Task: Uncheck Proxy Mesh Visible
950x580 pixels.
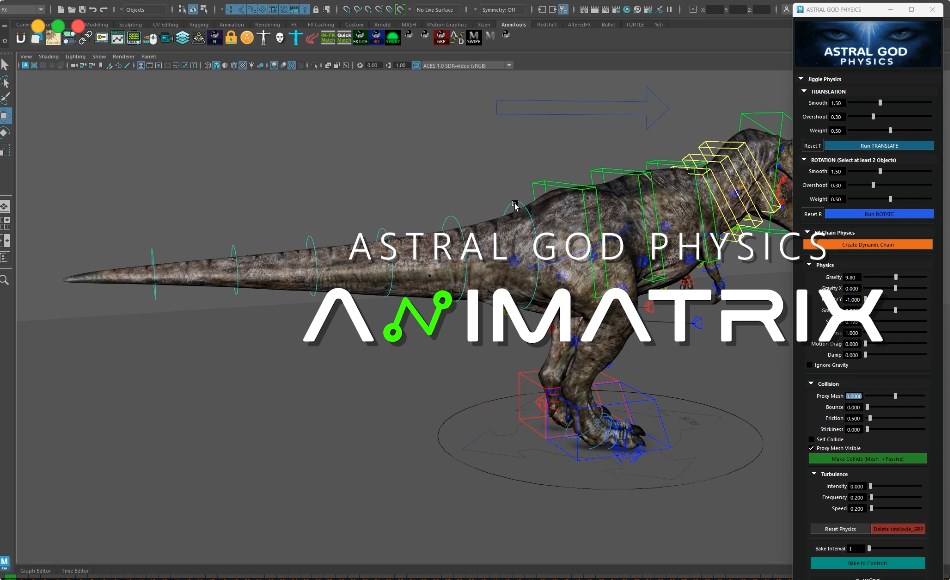Action: (811, 448)
